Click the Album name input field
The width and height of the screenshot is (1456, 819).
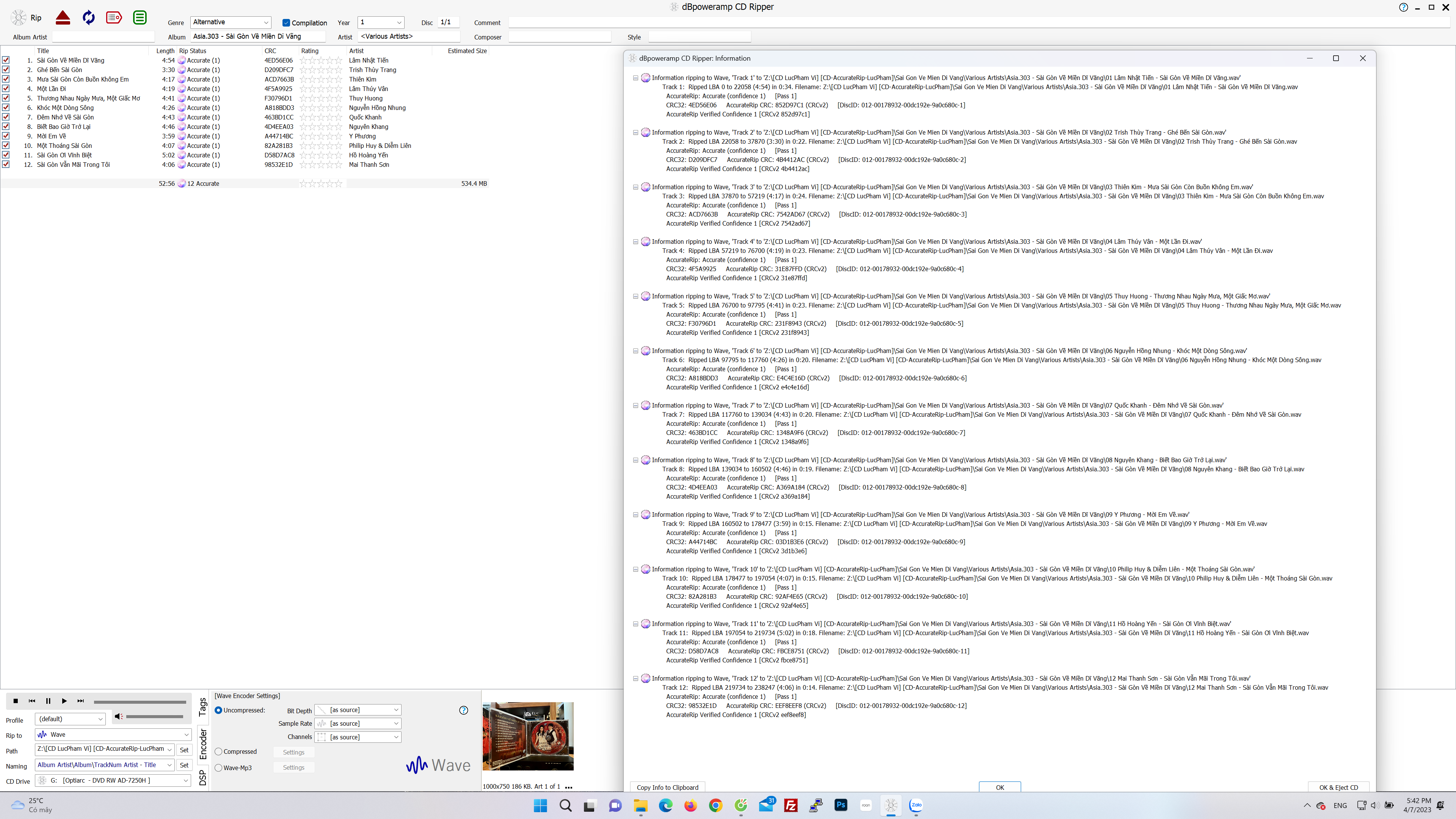257,36
